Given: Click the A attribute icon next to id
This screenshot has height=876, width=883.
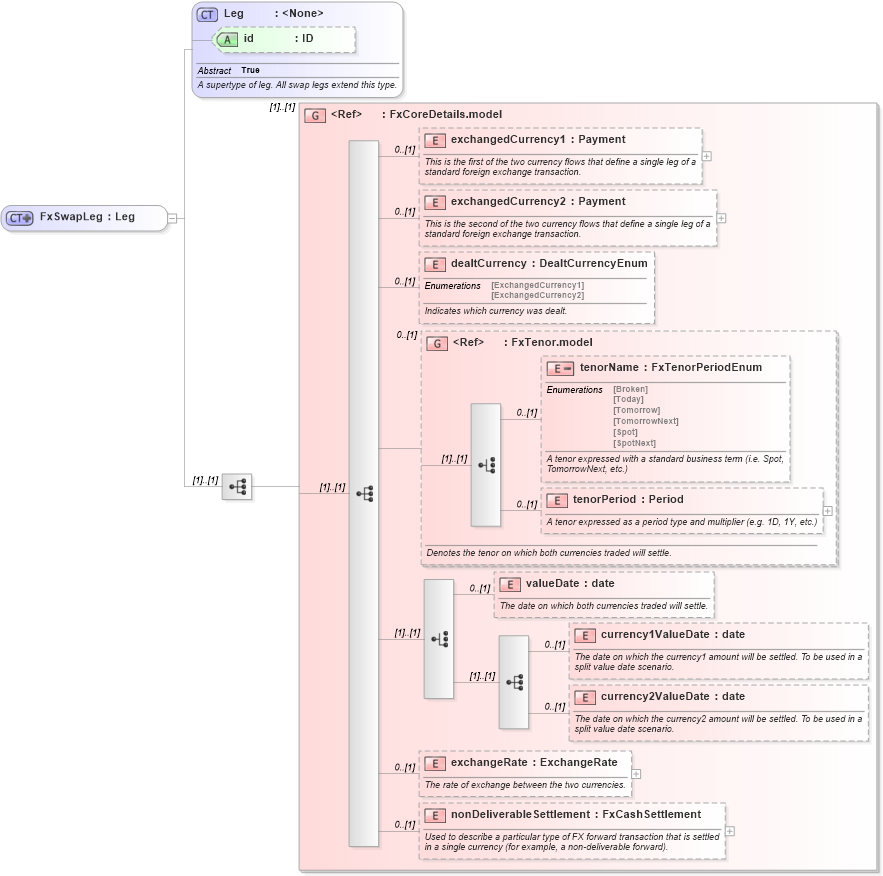Looking at the screenshot, I should click(x=227, y=39).
